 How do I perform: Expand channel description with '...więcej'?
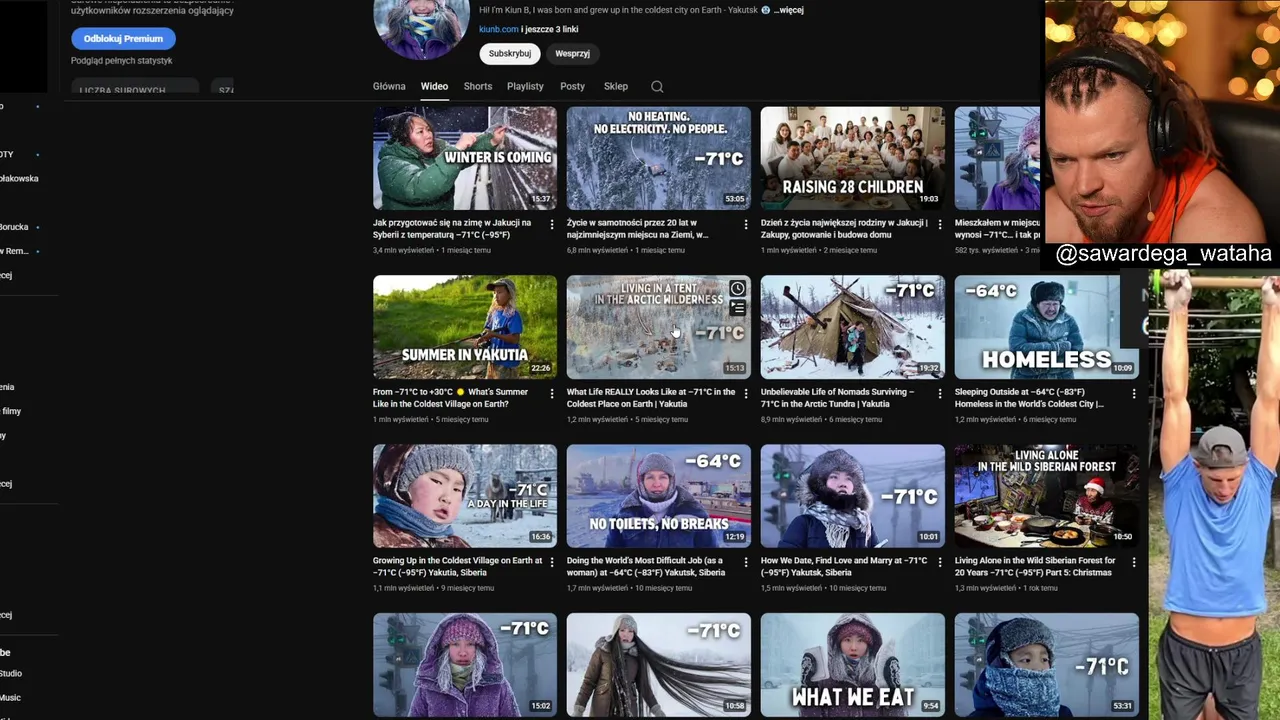[788, 10]
